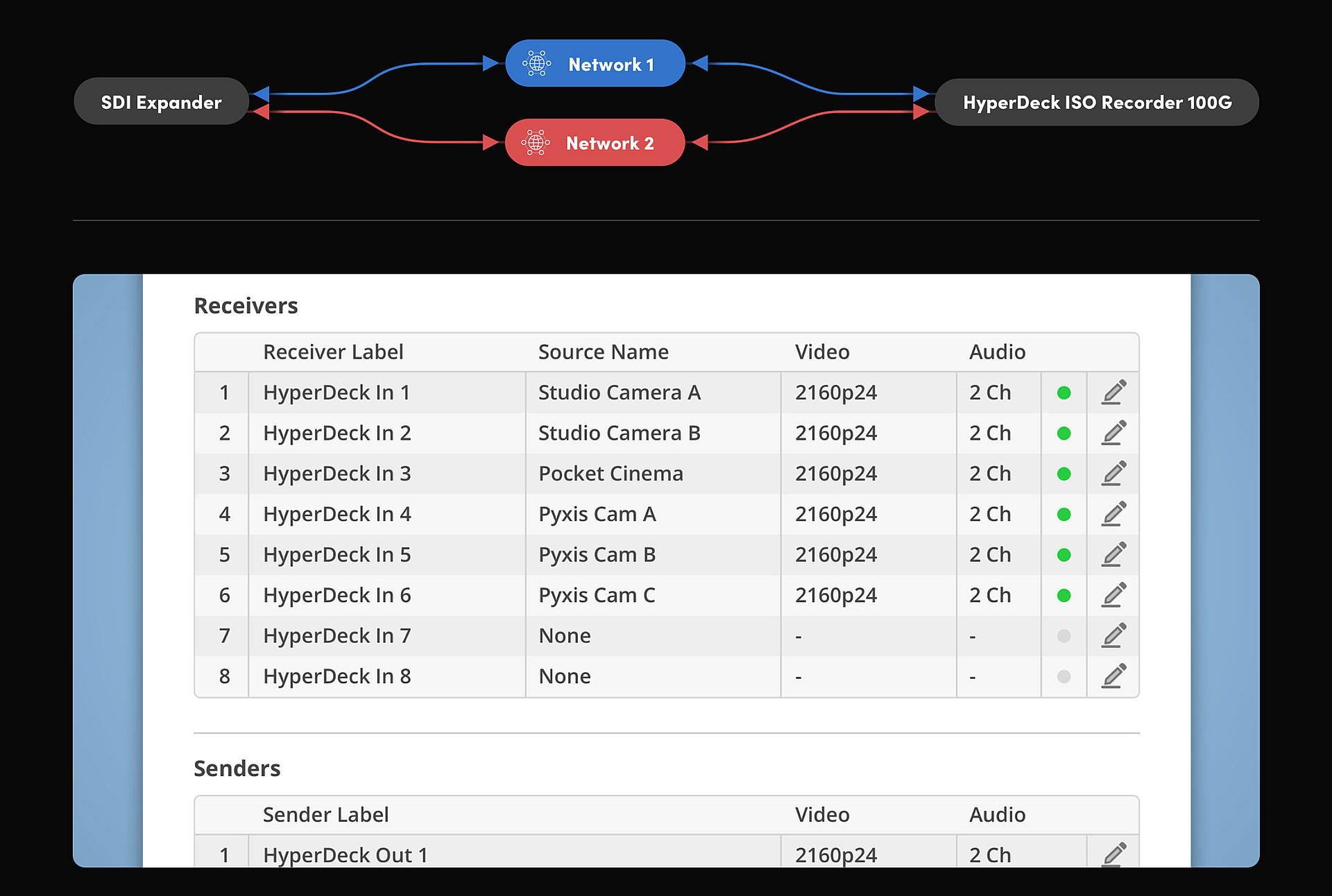Screen dimensions: 1332x896
Task: Select the HyperDeck ISO Recorder 100G node
Action: pos(1097,103)
